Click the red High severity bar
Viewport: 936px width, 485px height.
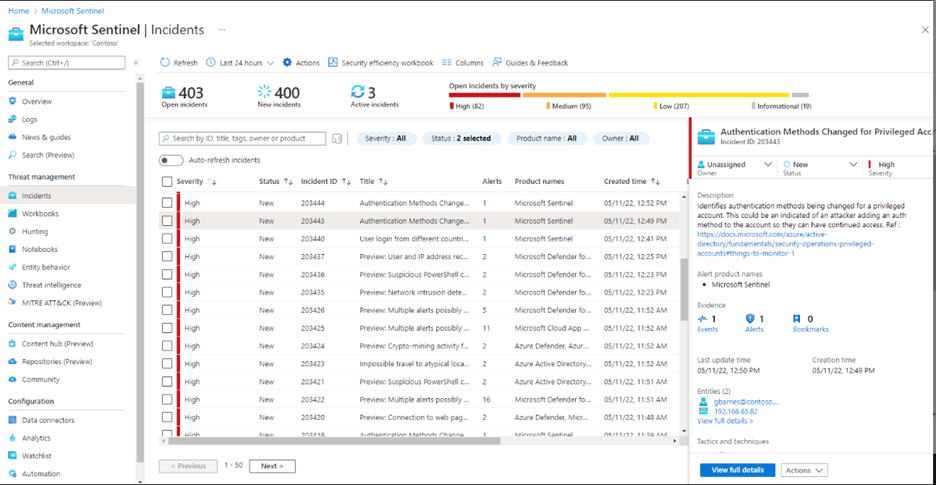pos(485,95)
